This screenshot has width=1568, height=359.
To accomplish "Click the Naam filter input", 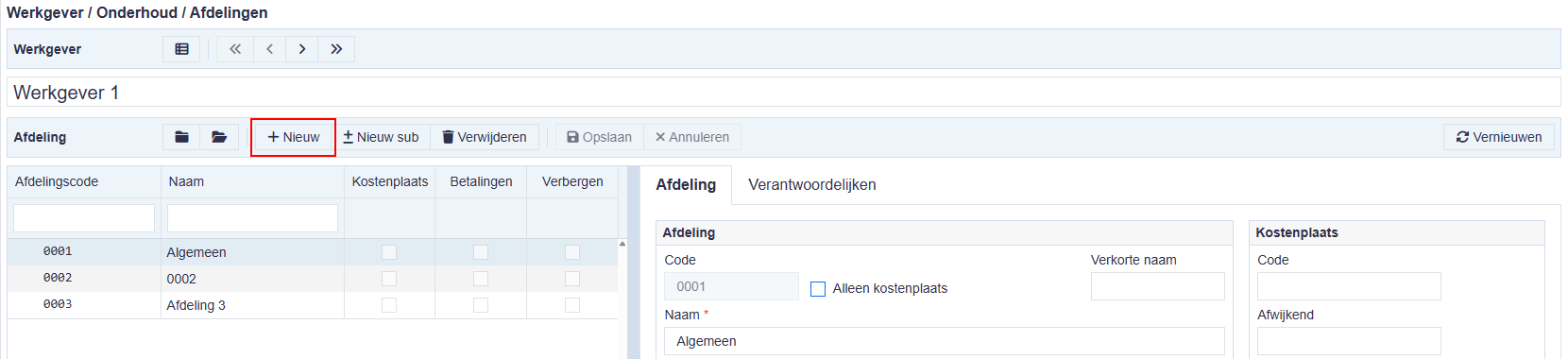I will tap(252, 218).
